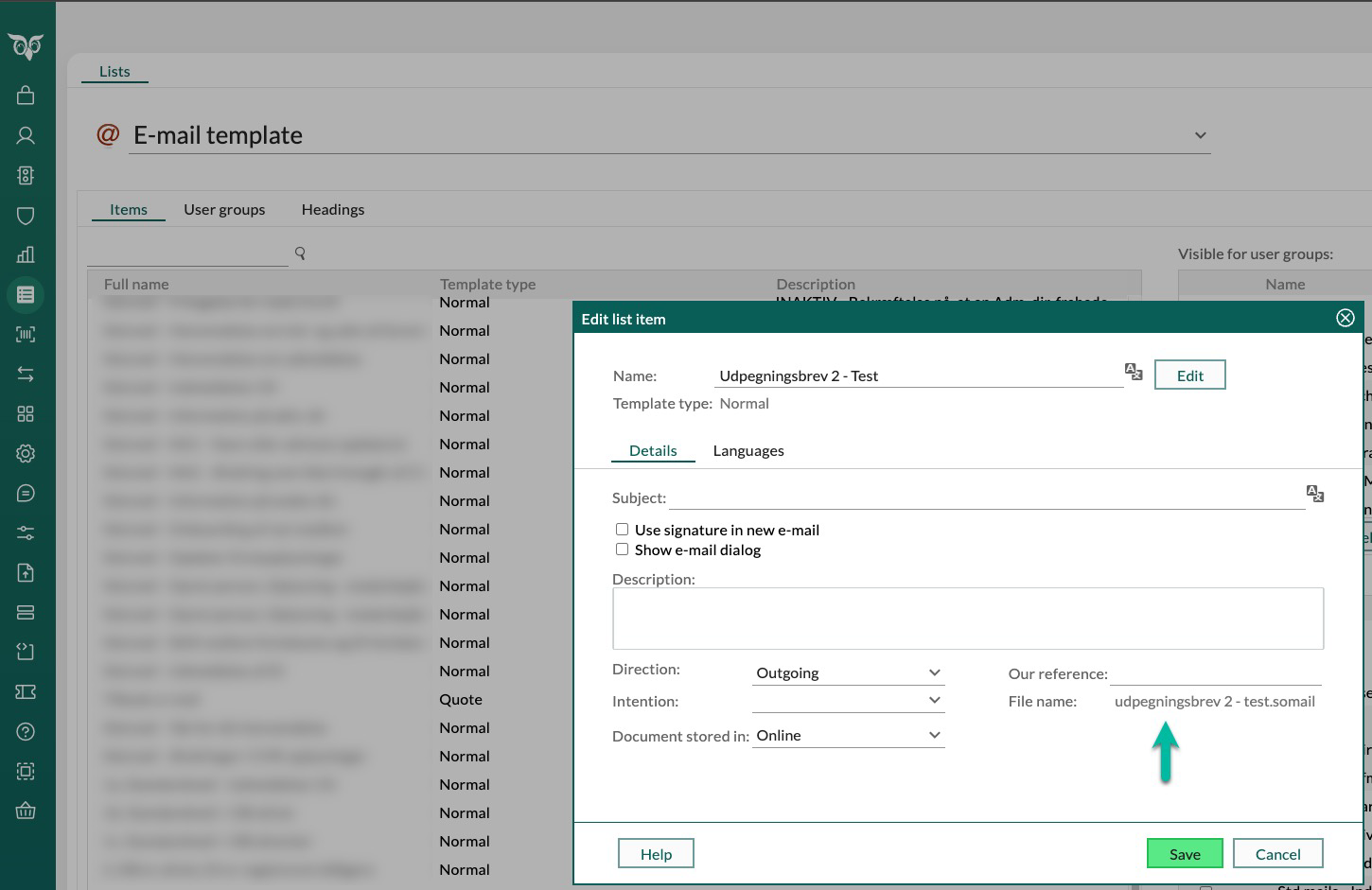Image resolution: width=1372 pixels, height=890 pixels.
Task: Open the document upload sidebar icon
Action: click(x=26, y=573)
